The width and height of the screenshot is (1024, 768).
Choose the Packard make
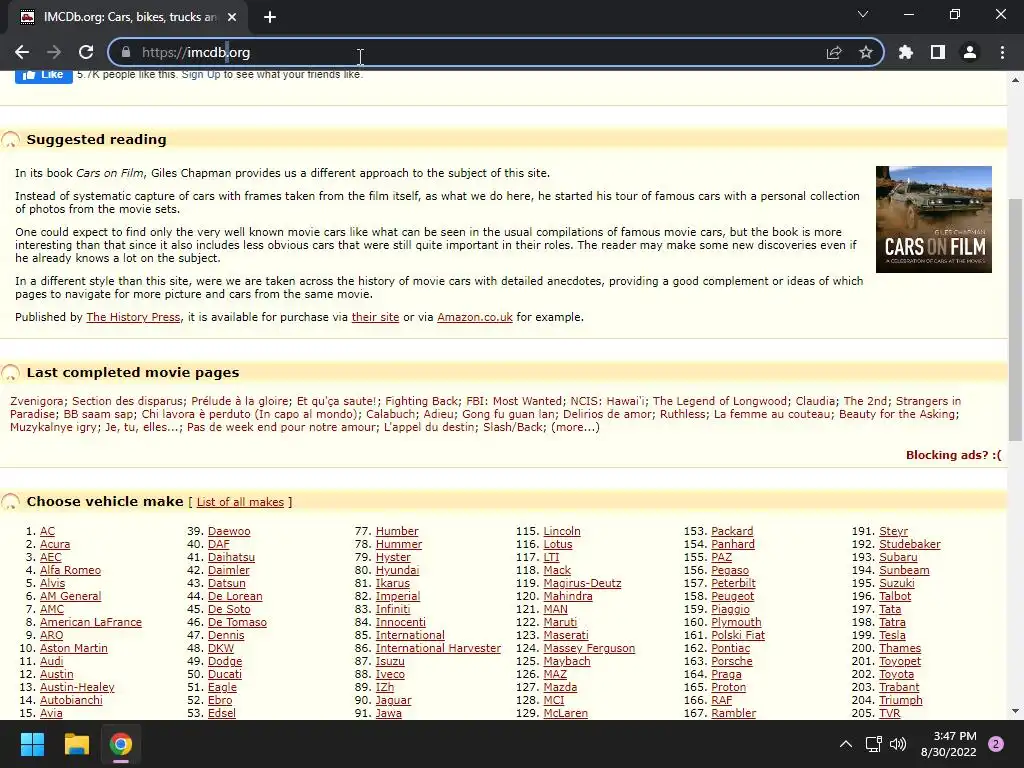point(732,532)
